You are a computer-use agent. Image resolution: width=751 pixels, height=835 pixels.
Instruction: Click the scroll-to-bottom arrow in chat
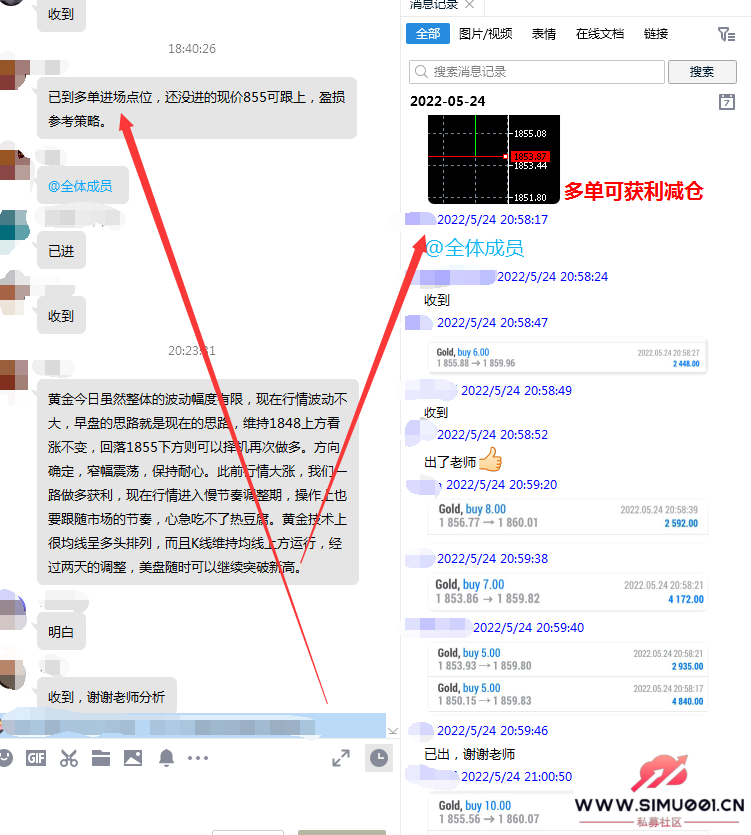pos(393,731)
